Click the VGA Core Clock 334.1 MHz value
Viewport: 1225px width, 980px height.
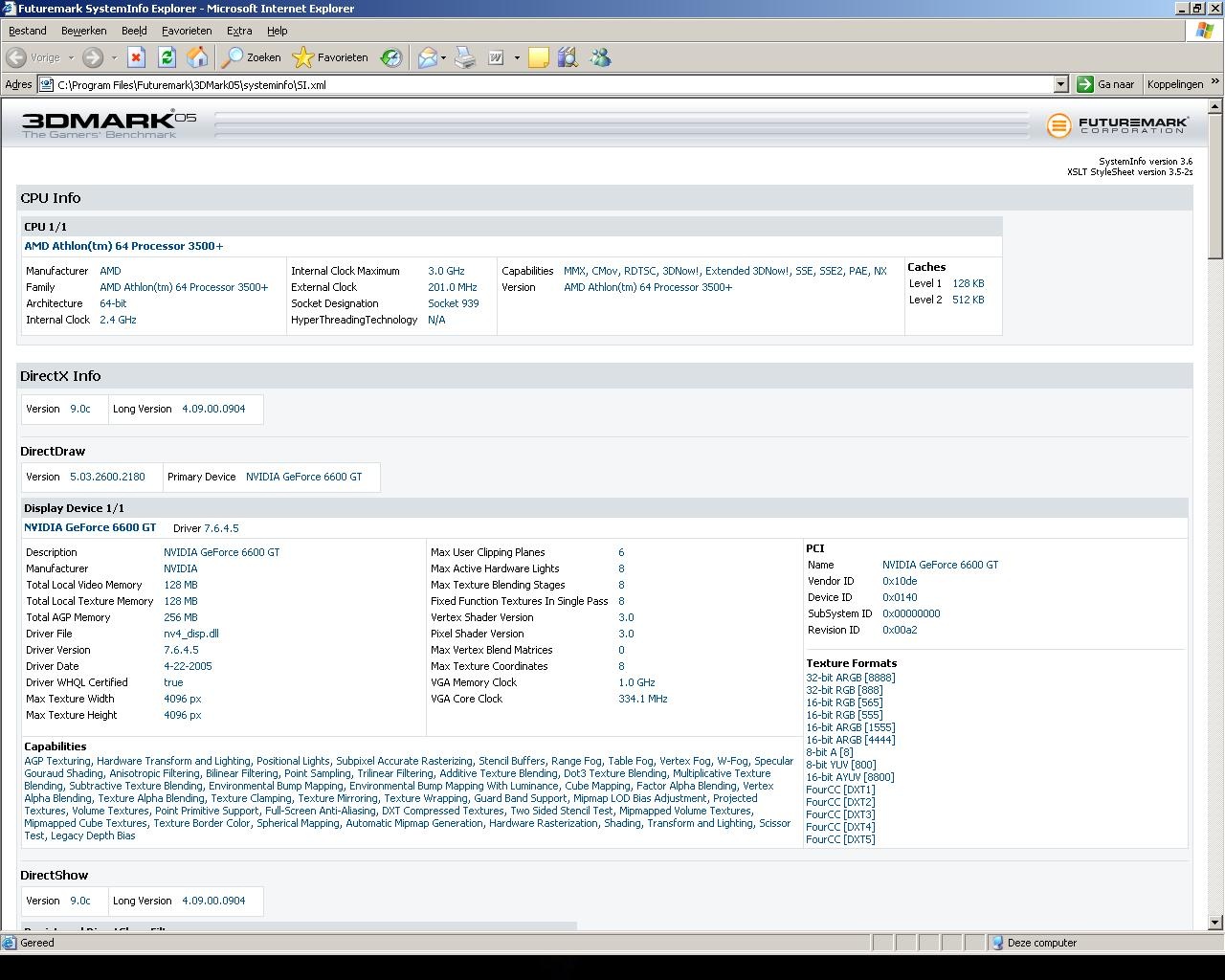click(x=643, y=699)
